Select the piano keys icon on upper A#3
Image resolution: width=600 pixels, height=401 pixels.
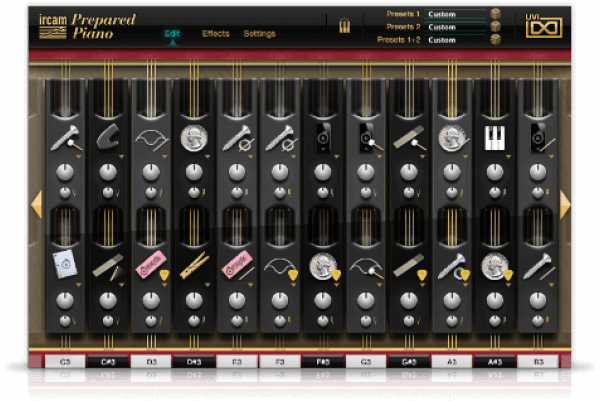pyautogui.click(x=495, y=138)
